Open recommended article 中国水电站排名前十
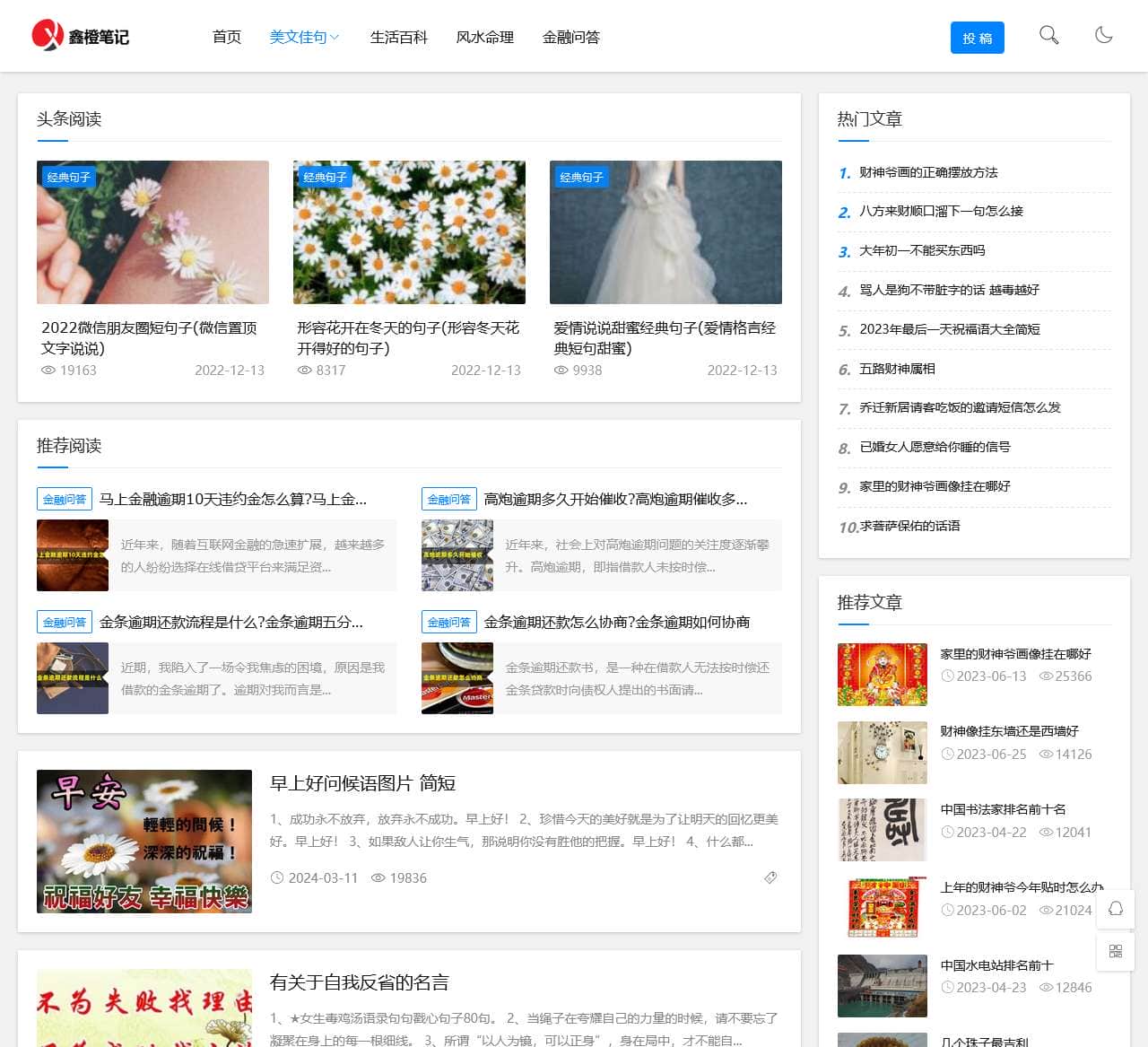 [x=996, y=965]
